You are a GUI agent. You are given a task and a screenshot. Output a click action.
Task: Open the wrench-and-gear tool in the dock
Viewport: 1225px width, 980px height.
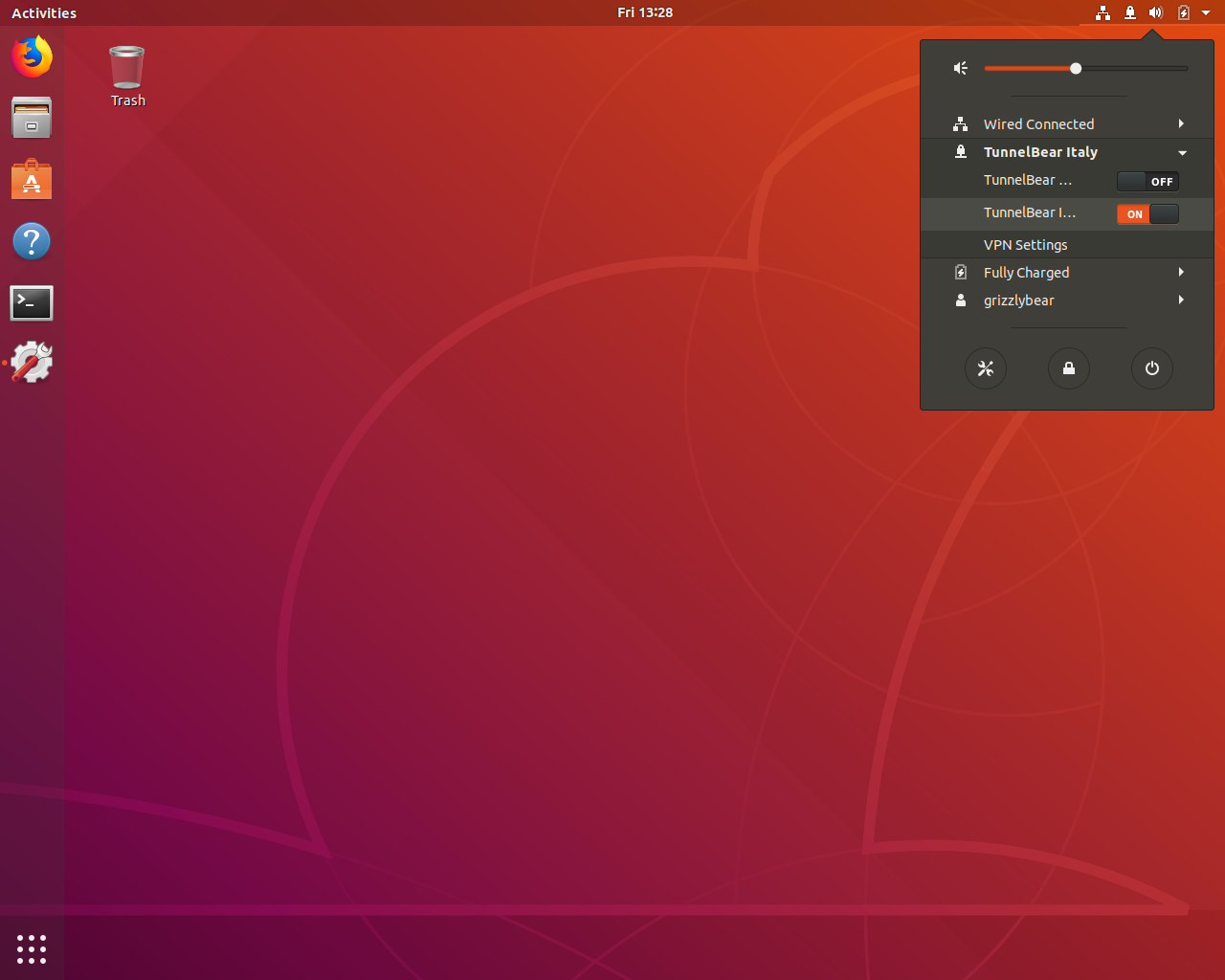pos(32,363)
